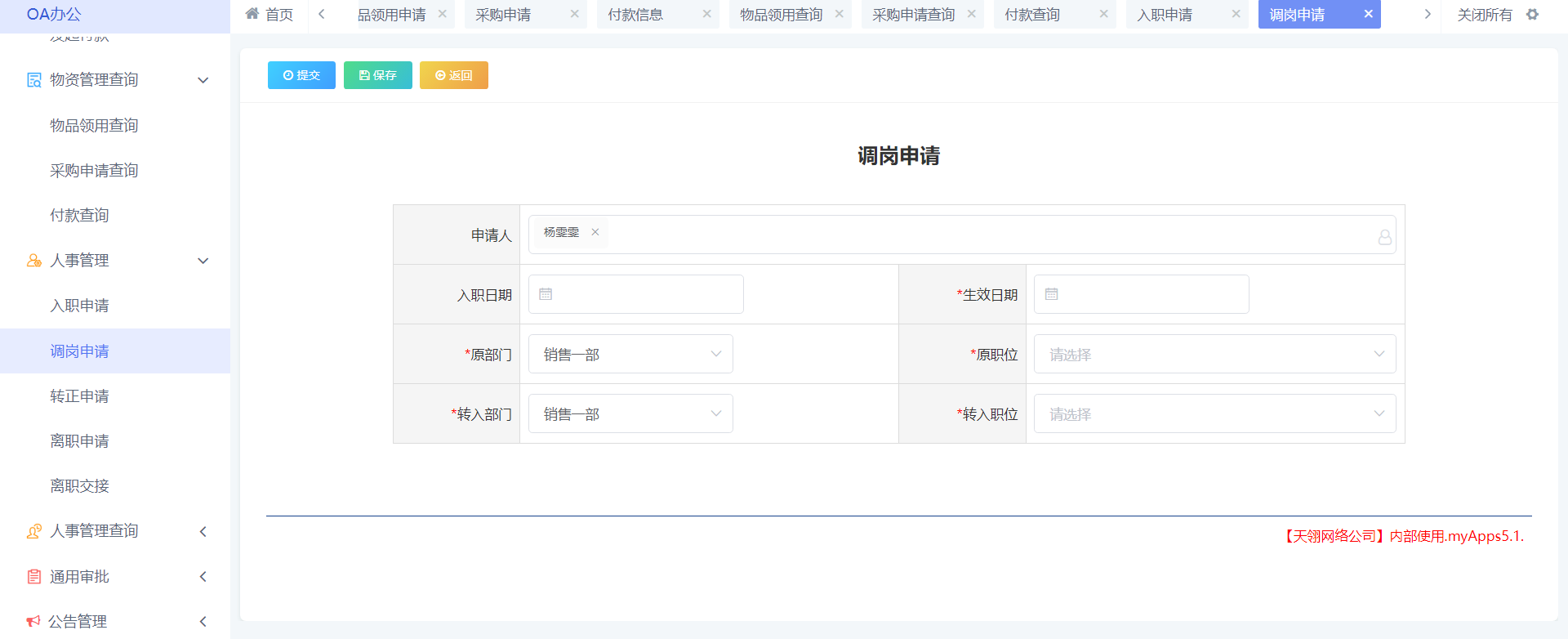Close the 付款信息 tab

coord(706,15)
